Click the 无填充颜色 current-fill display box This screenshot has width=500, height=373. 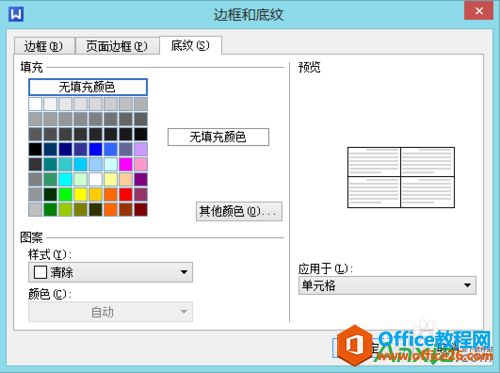pos(218,137)
